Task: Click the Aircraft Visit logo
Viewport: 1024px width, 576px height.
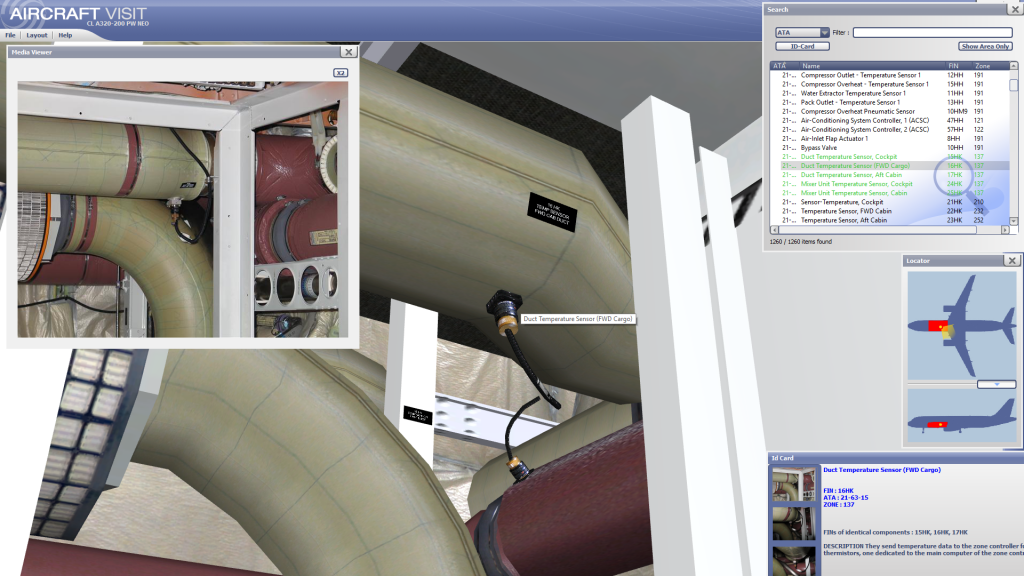Action: (78, 14)
